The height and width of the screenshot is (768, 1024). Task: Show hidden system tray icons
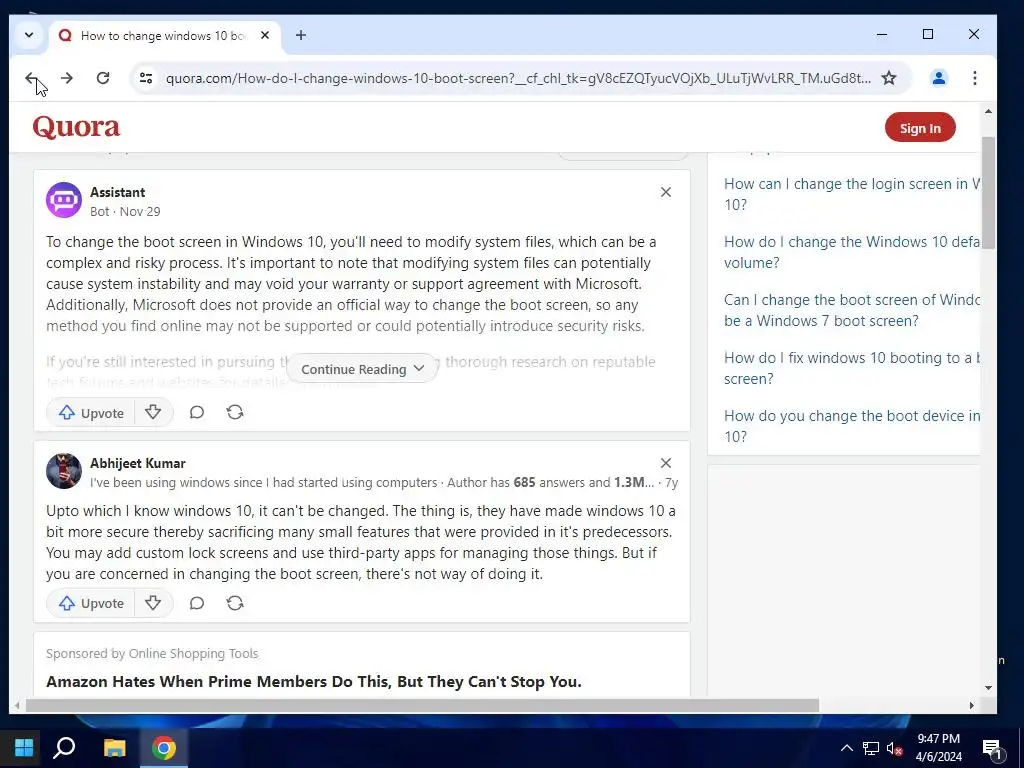coord(846,748)
